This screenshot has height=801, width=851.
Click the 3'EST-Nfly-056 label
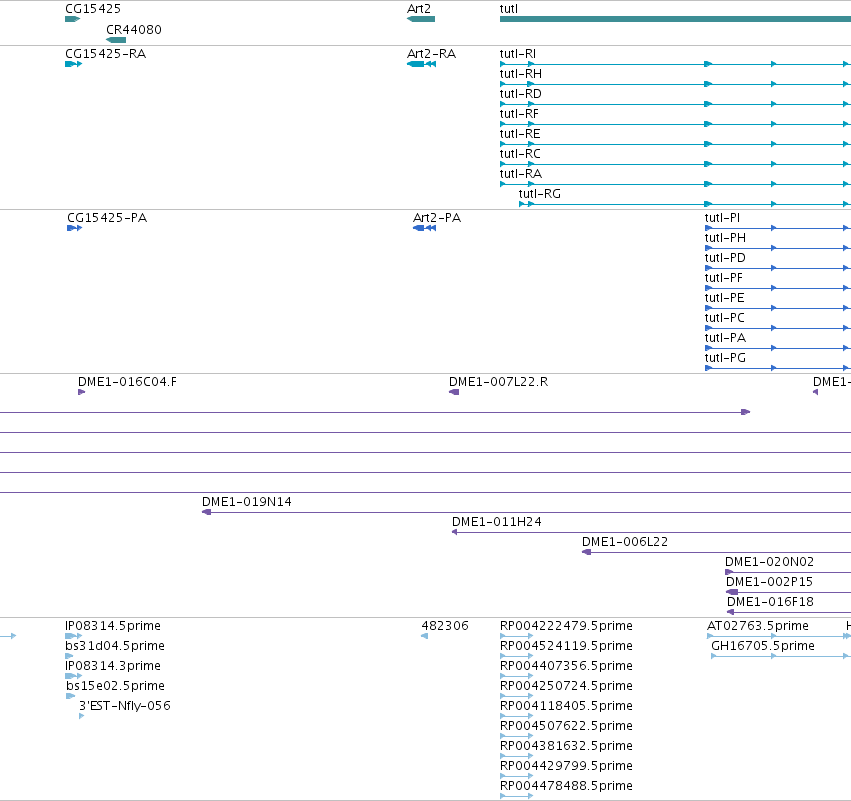[x=125, y=706]
